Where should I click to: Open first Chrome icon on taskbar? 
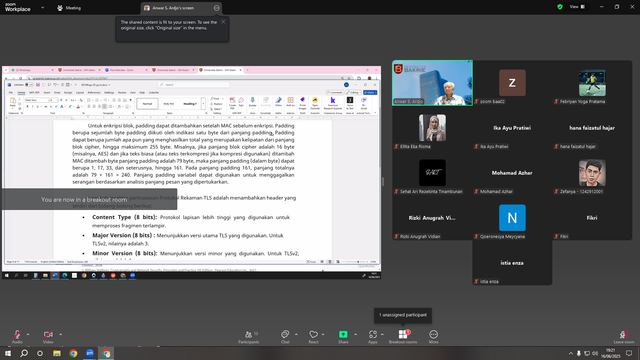coord(73,353)
